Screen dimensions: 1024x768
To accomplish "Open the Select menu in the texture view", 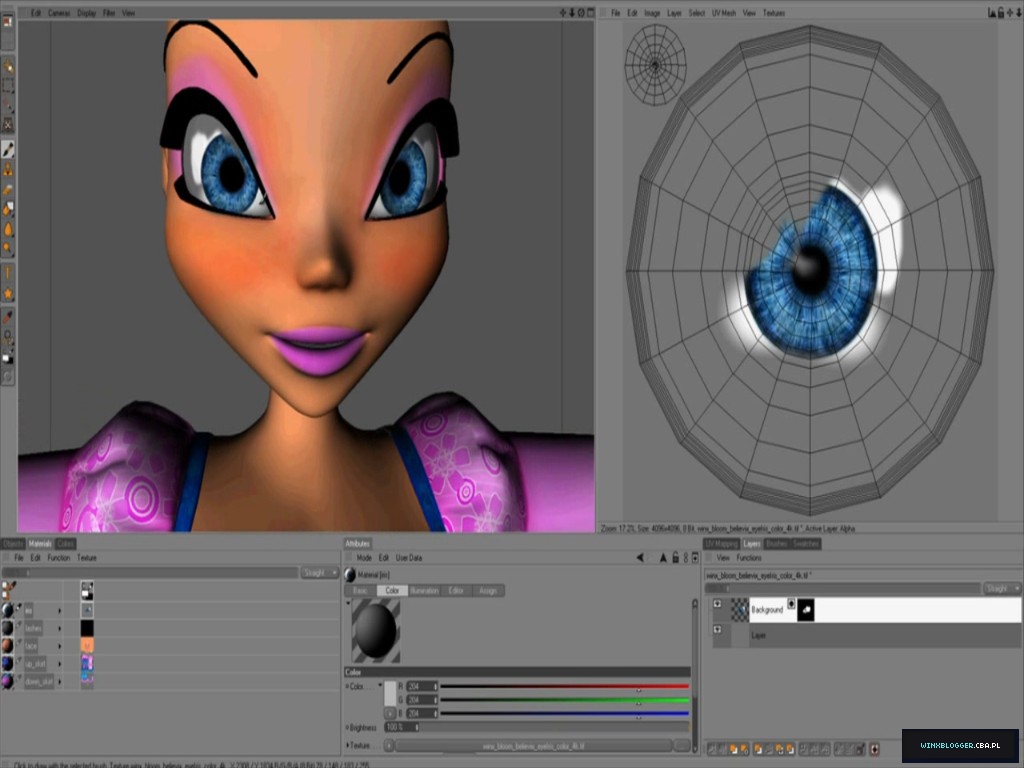I will (x=697, y=12).
